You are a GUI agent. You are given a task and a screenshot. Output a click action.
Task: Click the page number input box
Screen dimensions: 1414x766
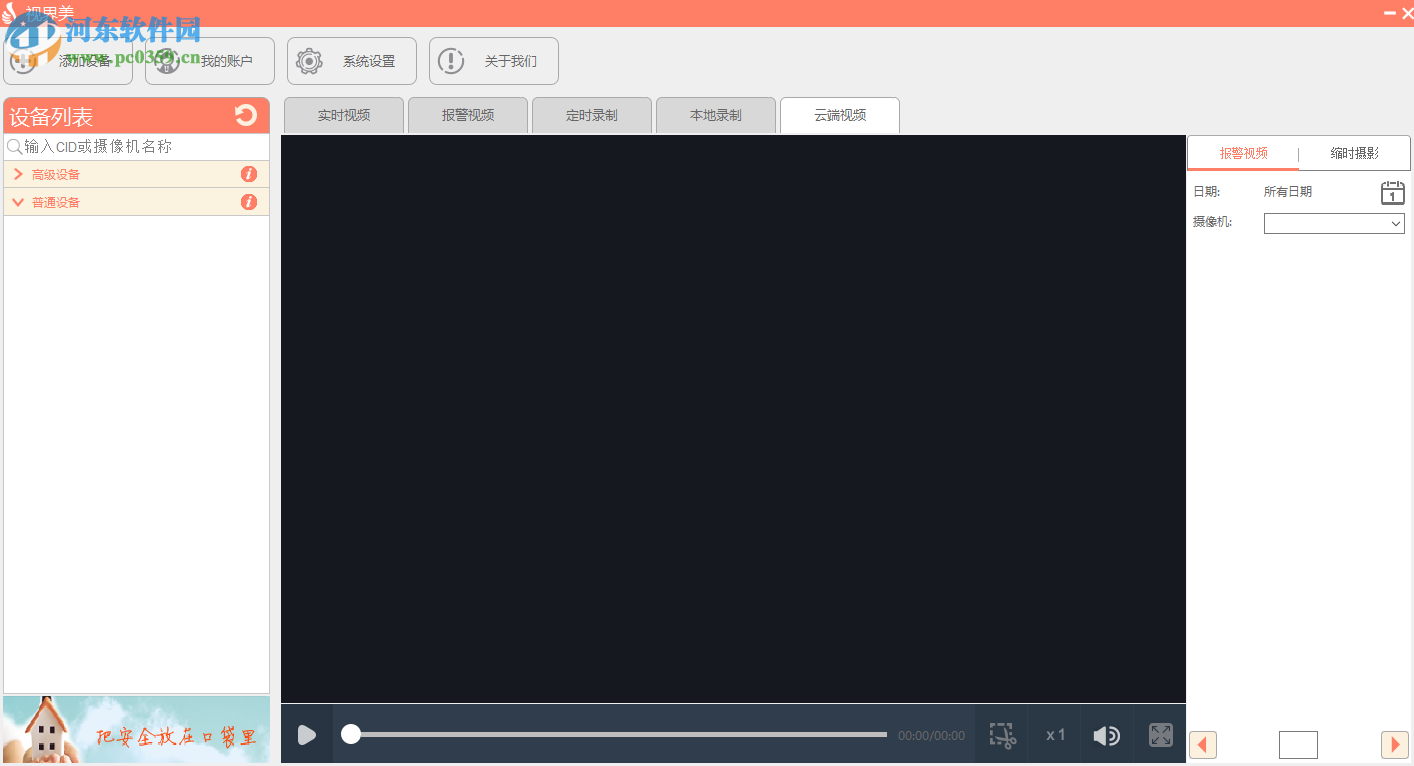[1298, 745]
